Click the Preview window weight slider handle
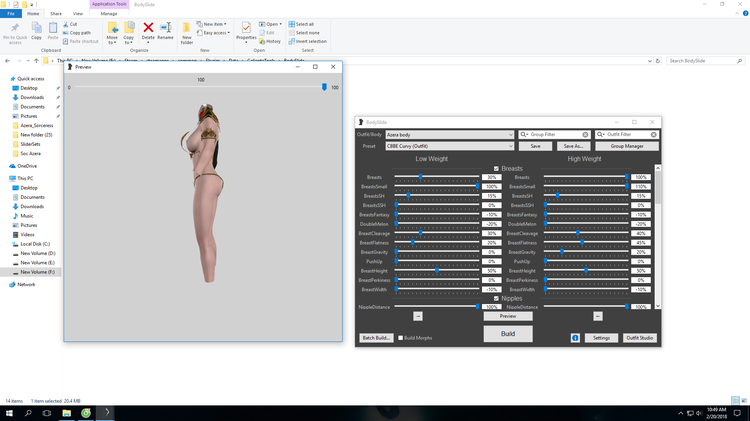This screenshot has height=421, width=750. pyautogui.click(x=324, y=87)
